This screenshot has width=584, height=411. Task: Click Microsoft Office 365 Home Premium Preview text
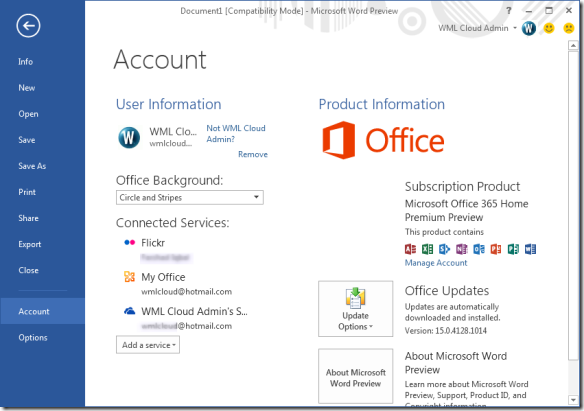466,210
